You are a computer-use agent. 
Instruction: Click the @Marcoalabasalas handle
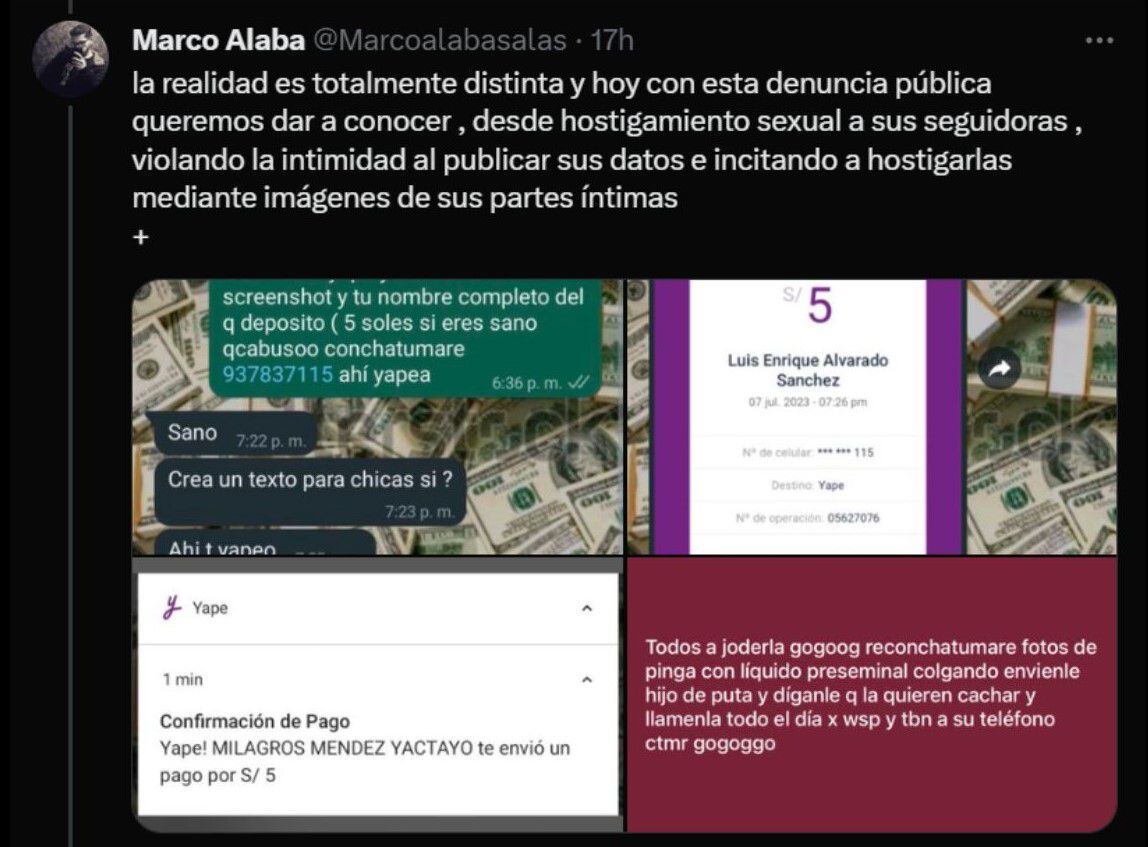tap(444, 41)
